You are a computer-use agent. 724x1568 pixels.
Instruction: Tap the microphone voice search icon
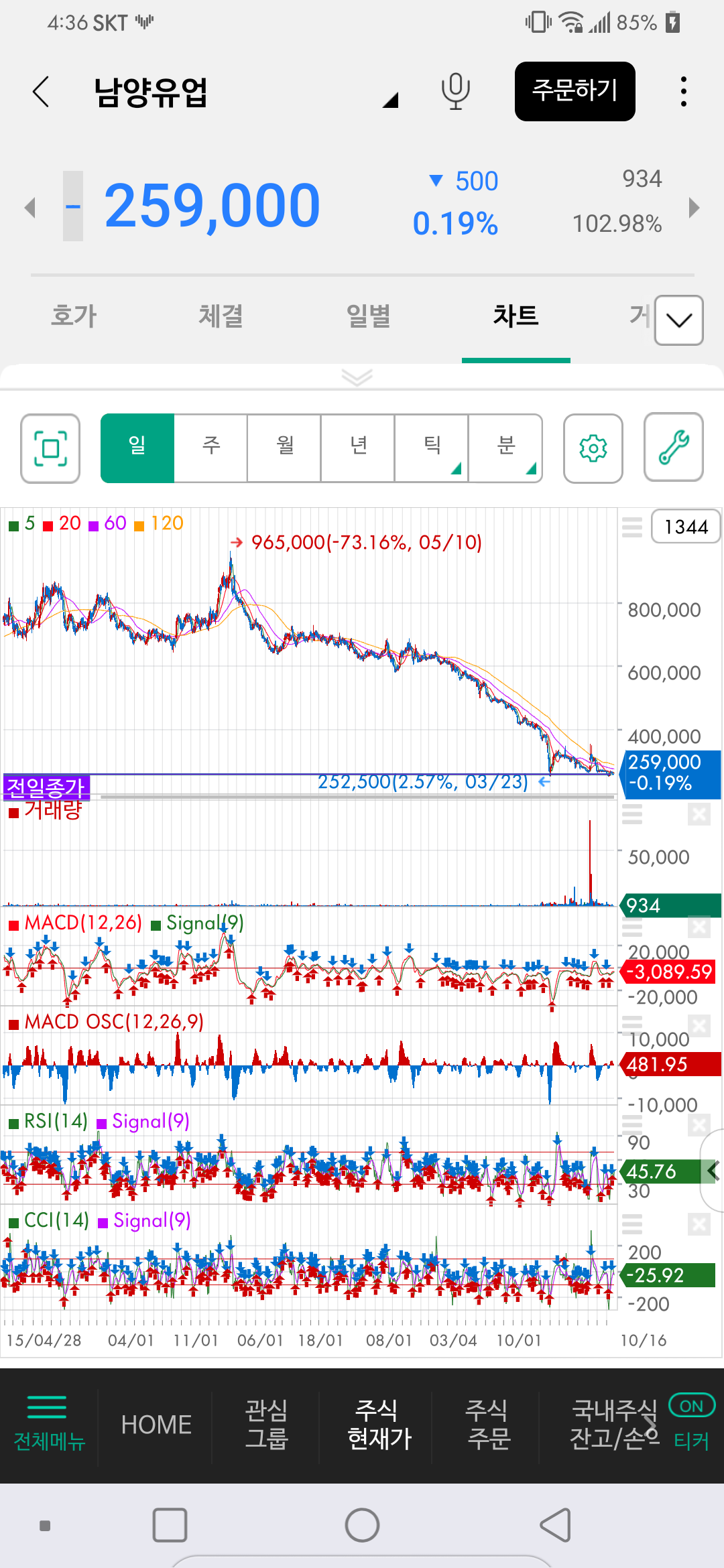pyautogui.click(x=455, y=91)
